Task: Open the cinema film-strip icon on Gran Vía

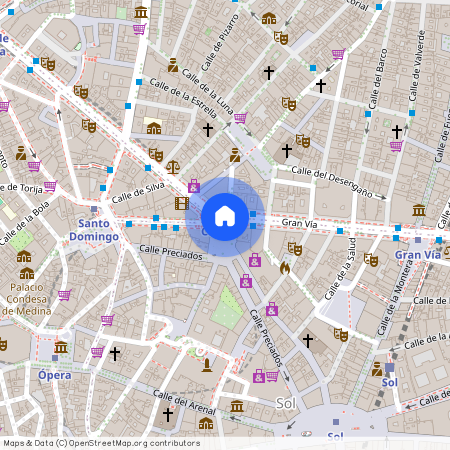Action: point(182,203)
